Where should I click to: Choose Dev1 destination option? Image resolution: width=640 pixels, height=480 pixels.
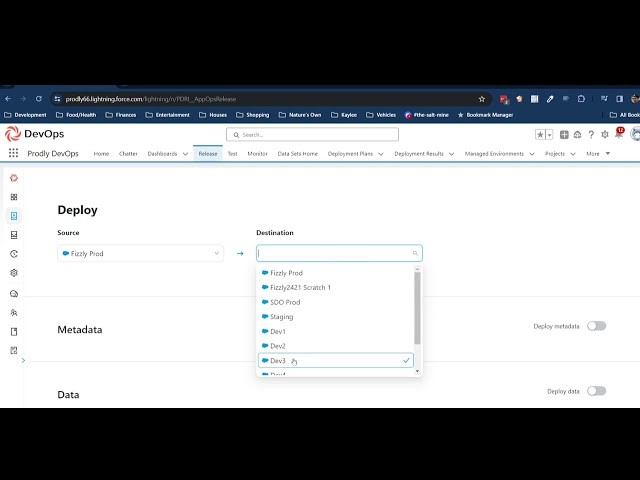pyautogui.click(x=336, y=331)
